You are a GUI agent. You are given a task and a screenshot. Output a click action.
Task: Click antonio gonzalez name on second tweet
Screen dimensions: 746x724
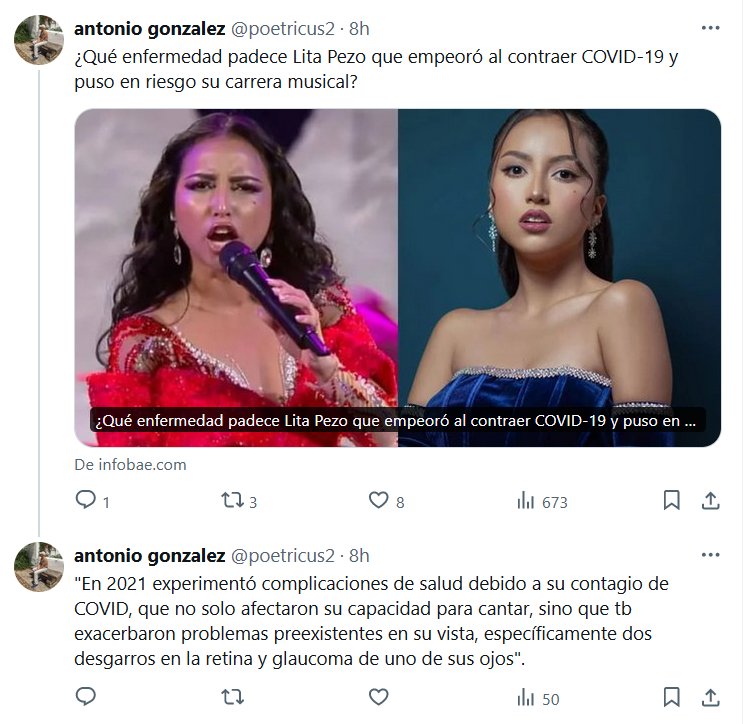pyautogui.click(x=149, y=555)
